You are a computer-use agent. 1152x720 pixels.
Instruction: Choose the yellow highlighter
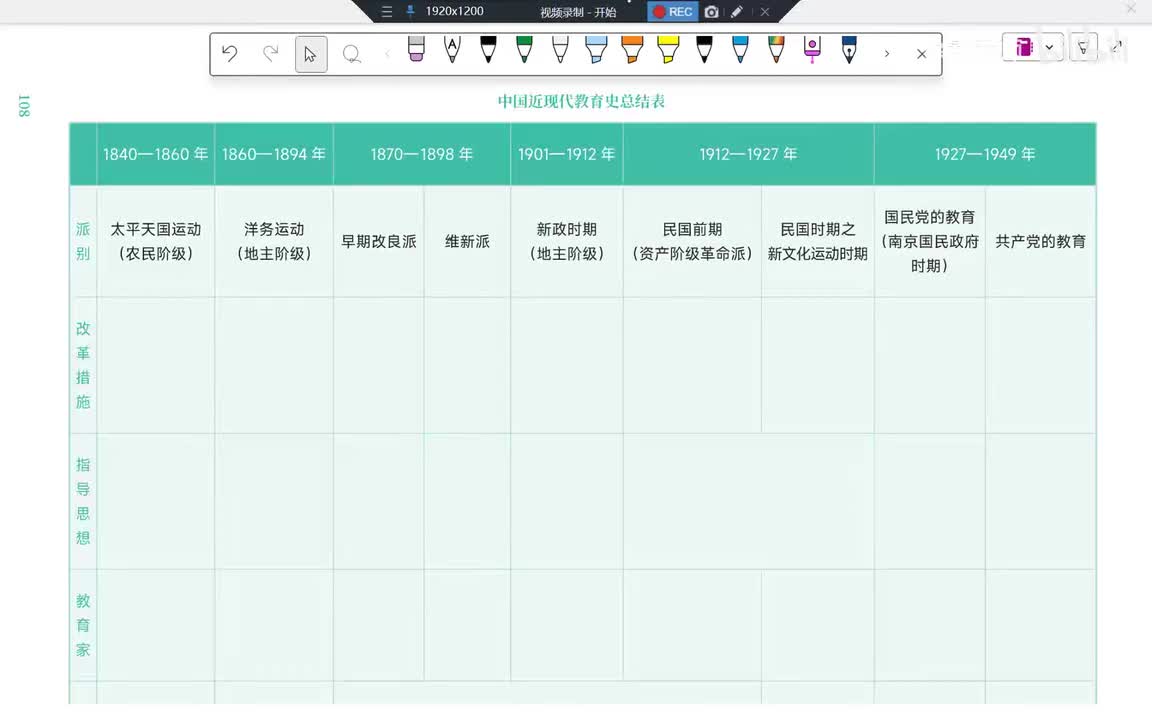pyautogui.click(x=668, y=49)
